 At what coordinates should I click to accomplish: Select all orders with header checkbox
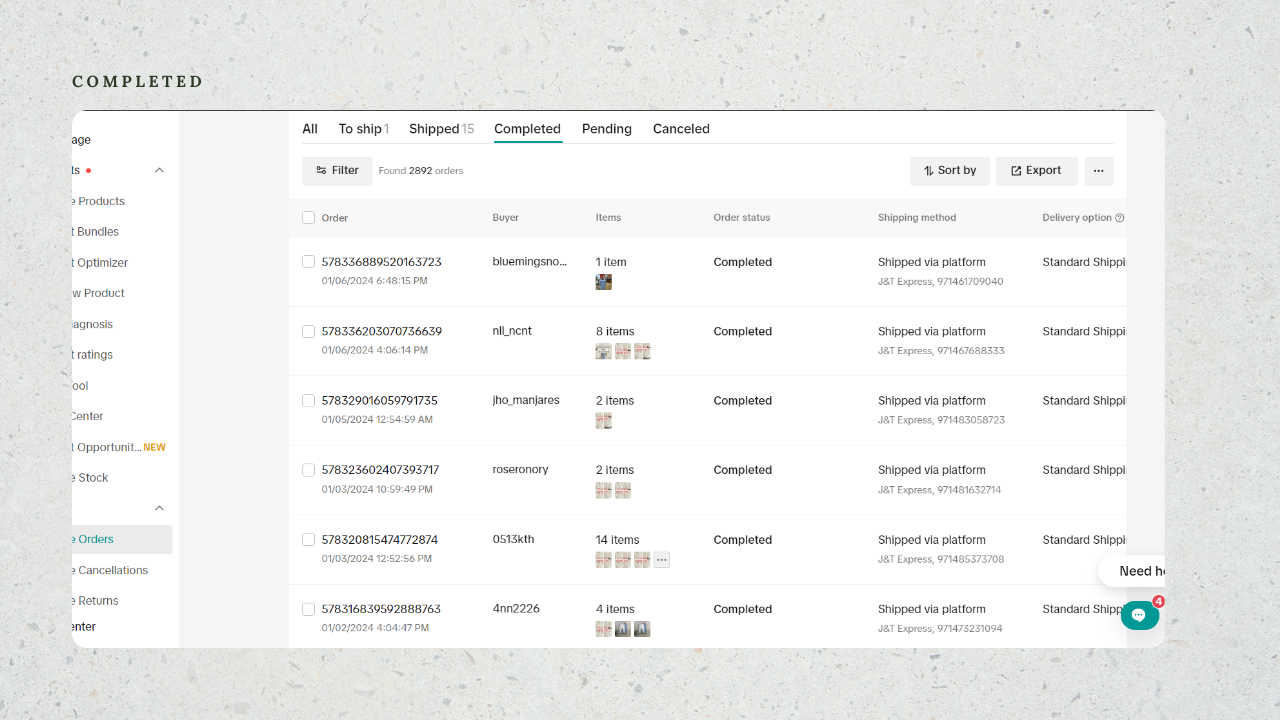click(x=308, y=218)
